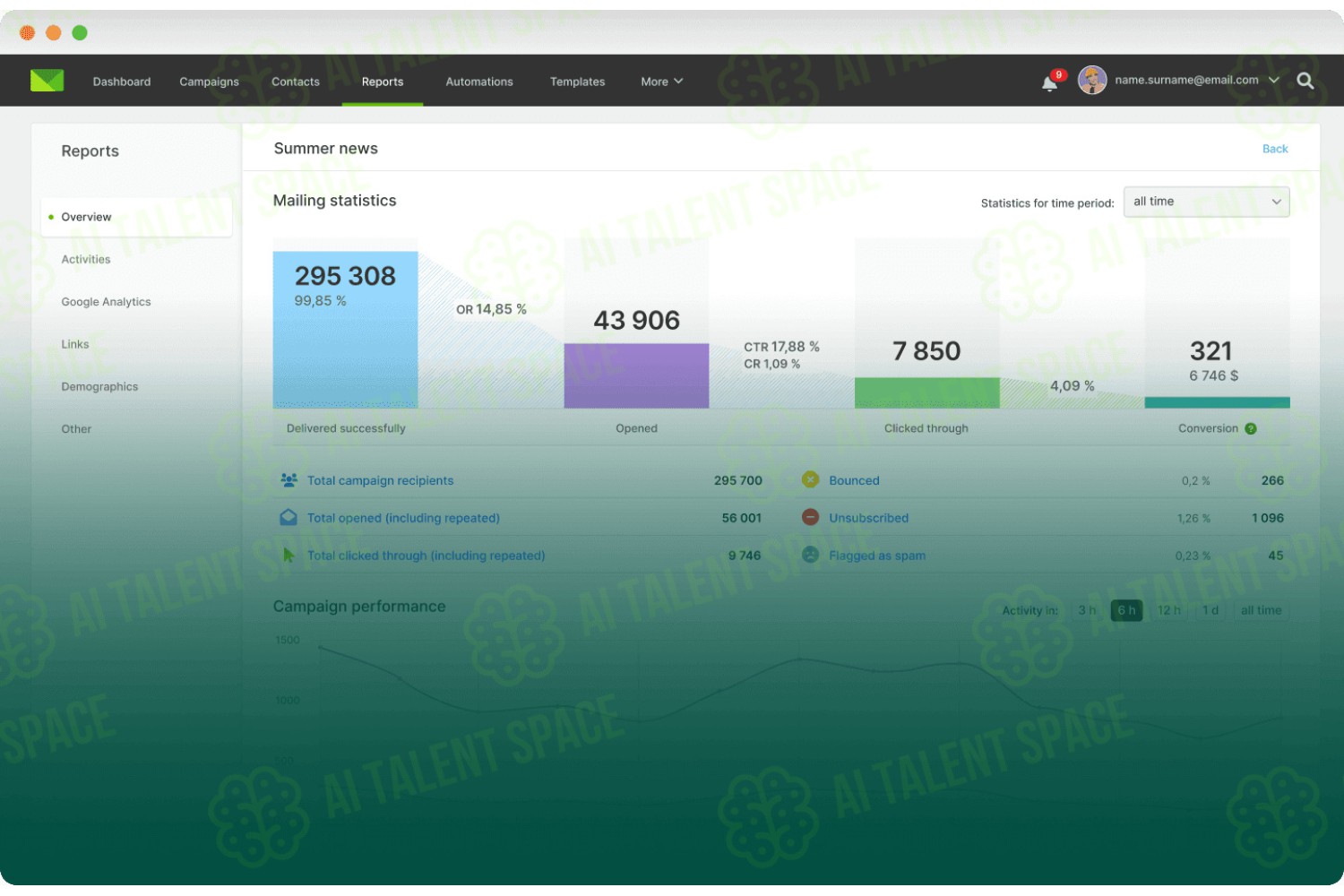1344x896 pixels.
Task: Open Activities in the sidebar
Action: tap(86, 260)
